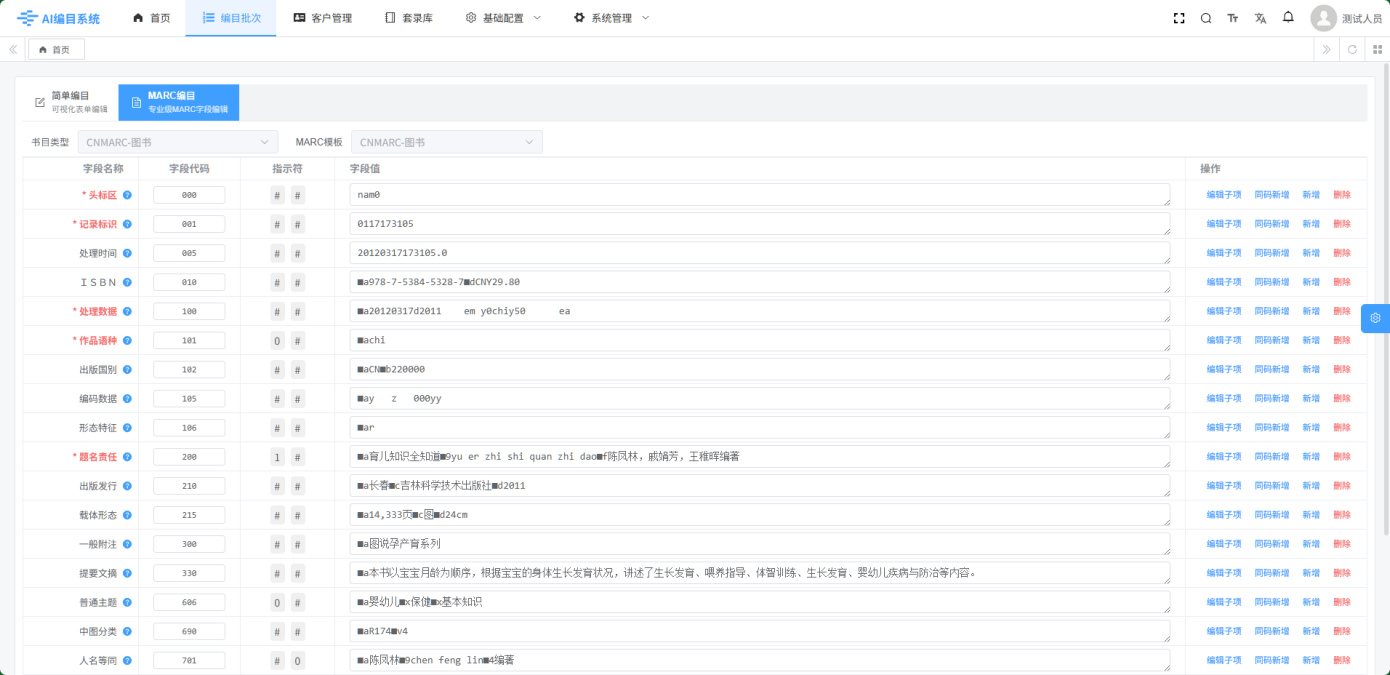Screen dimensions: 1390x675
Task: Show help for the 中图分类 field
Action: 127,631
